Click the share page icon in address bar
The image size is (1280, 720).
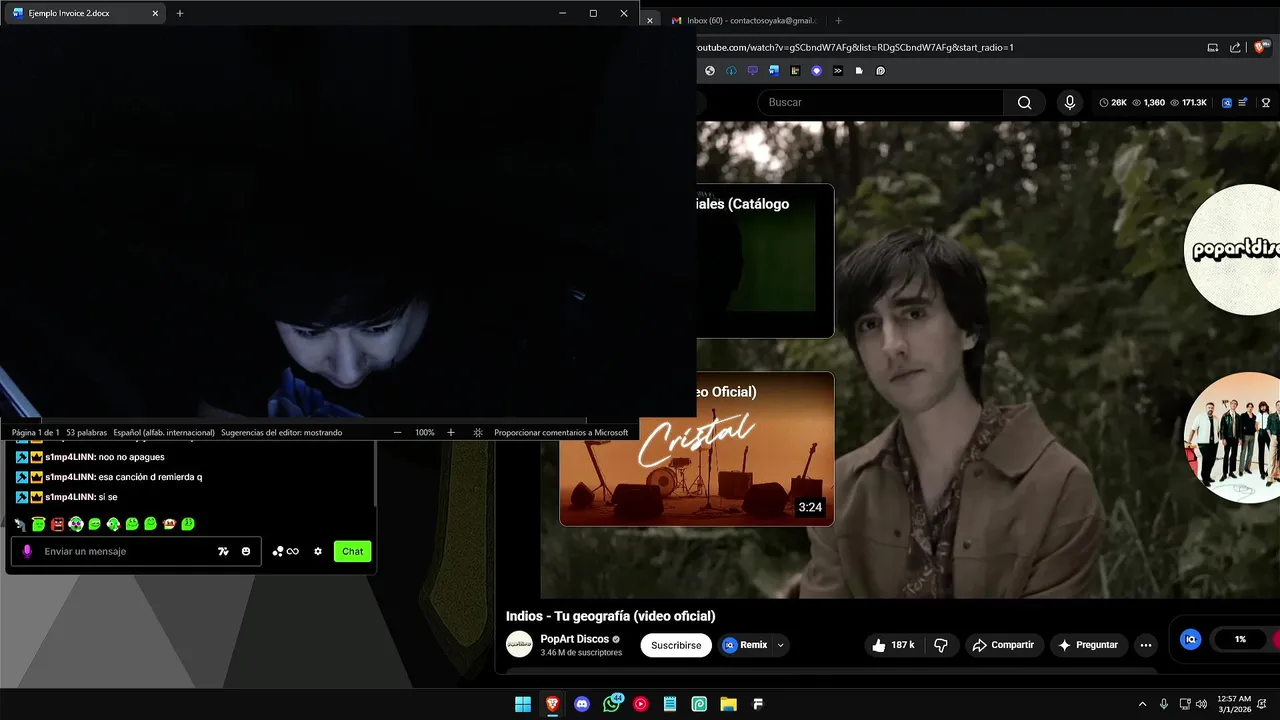1235,47
